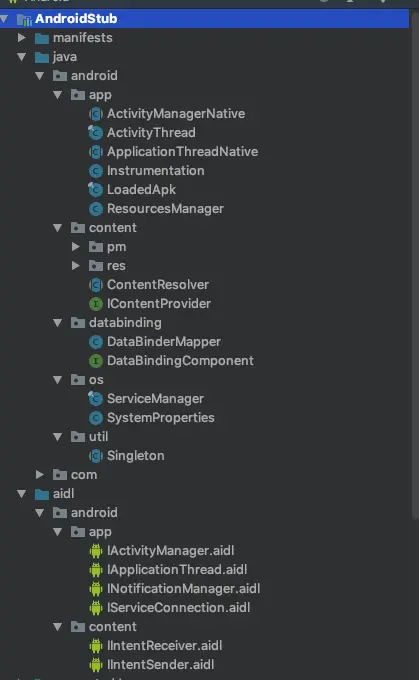Screen dimensions: 419x680
Task: Click the DataBindingComponent interface icon
Action: coord(95,361)
